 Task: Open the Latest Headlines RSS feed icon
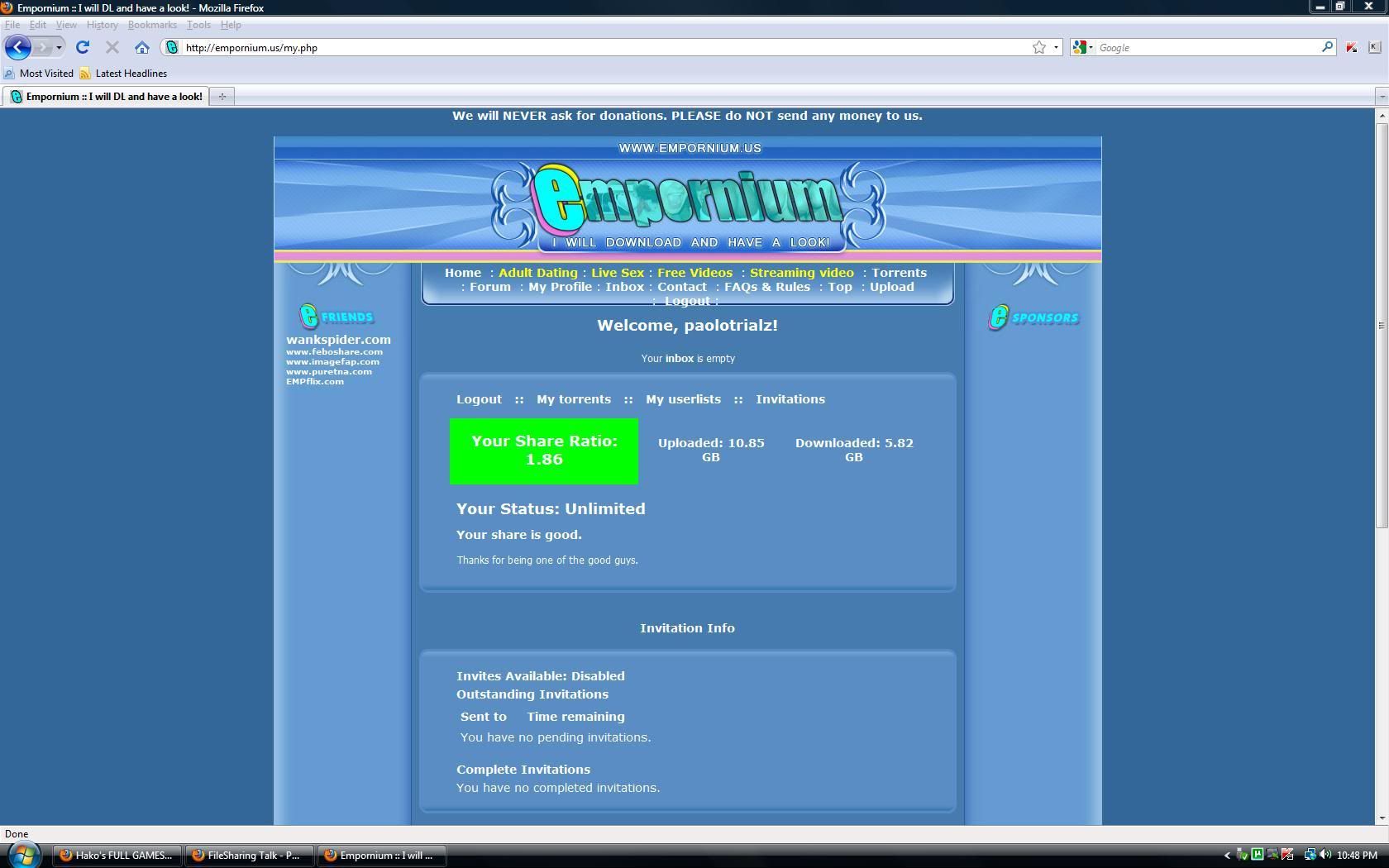coord(84,74)
